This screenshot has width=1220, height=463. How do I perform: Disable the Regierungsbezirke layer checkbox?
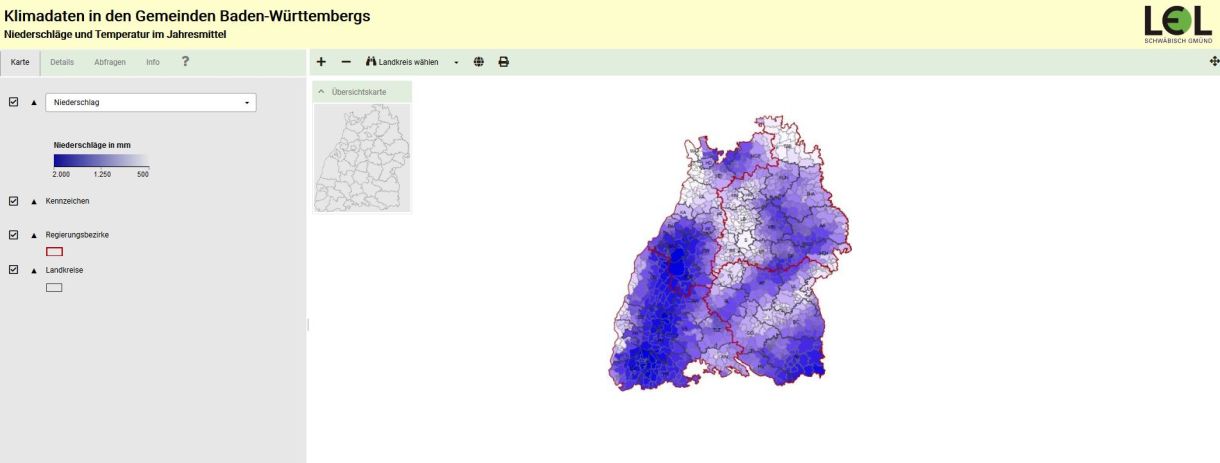14,235
